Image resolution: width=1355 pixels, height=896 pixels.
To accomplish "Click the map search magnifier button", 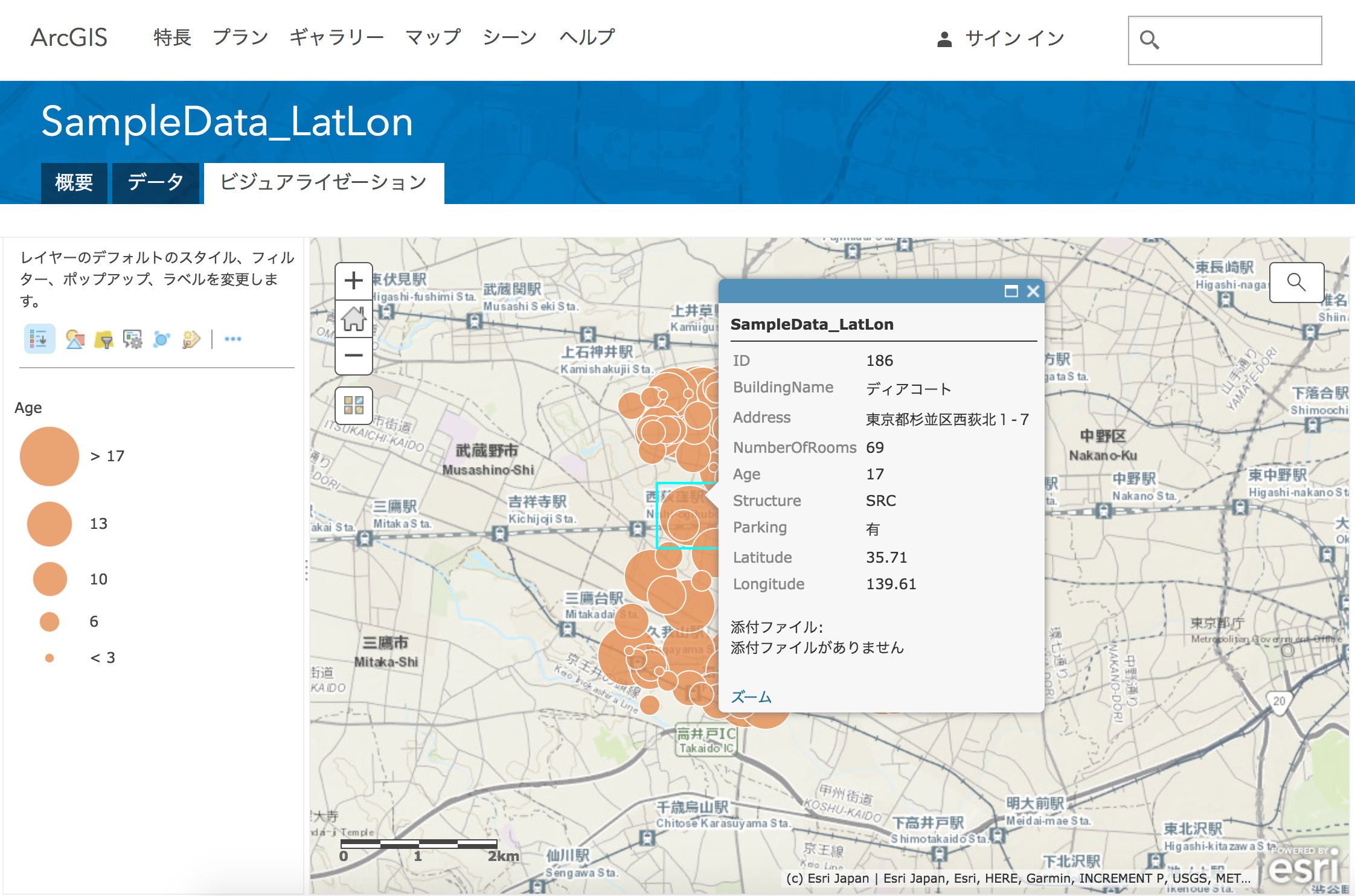I will click(x=1296, y=282).
